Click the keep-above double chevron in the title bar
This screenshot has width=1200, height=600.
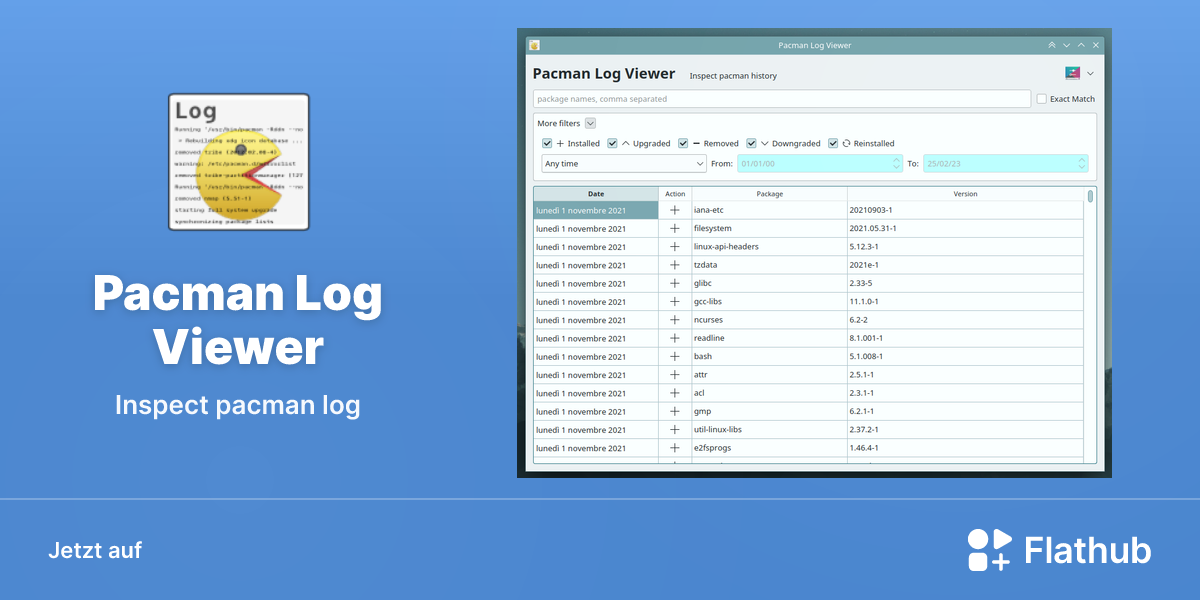(1051, 45)
